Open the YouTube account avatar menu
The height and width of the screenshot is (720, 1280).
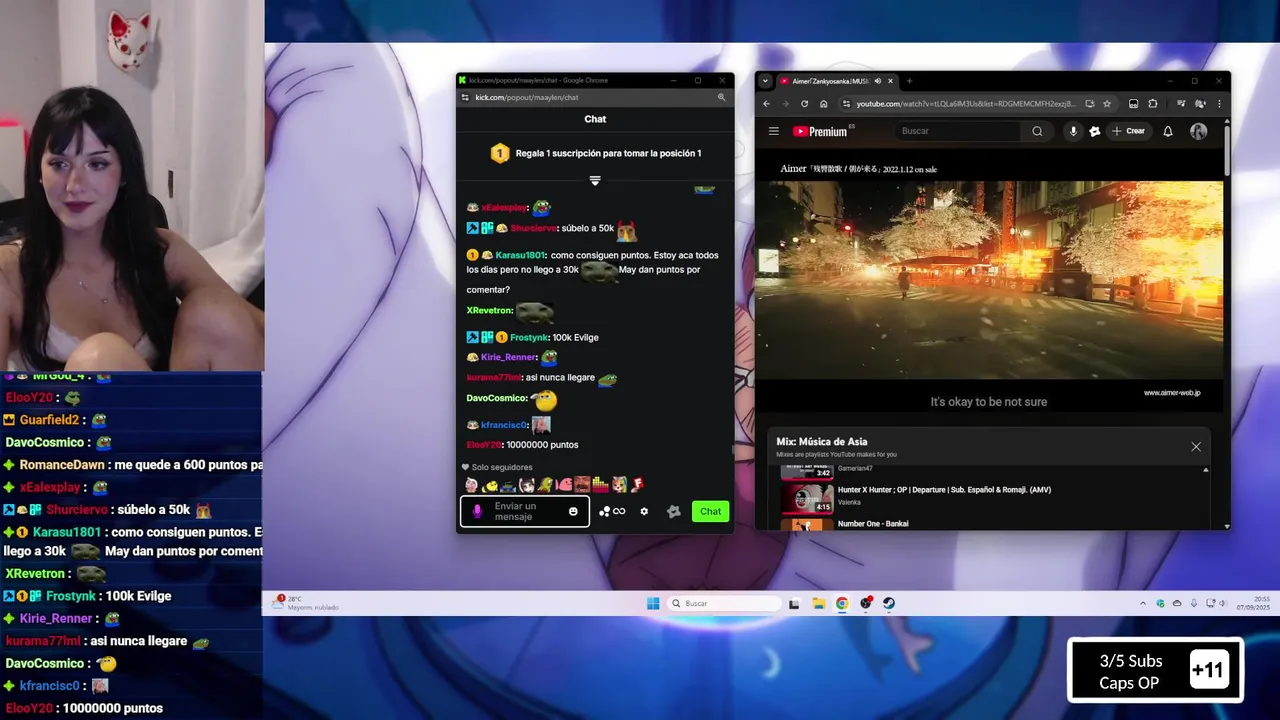pos(1198,131)
